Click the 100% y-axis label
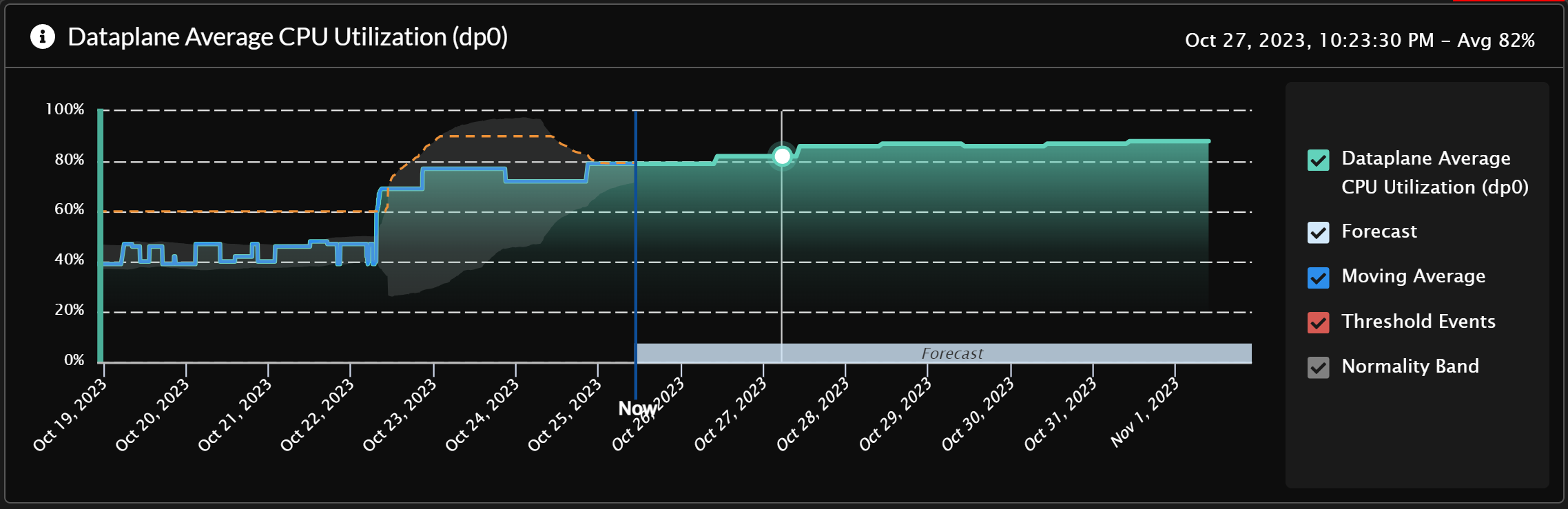The width and height of the screenshot is (1568, 509). pyautogui.click(x=65, y=110)
